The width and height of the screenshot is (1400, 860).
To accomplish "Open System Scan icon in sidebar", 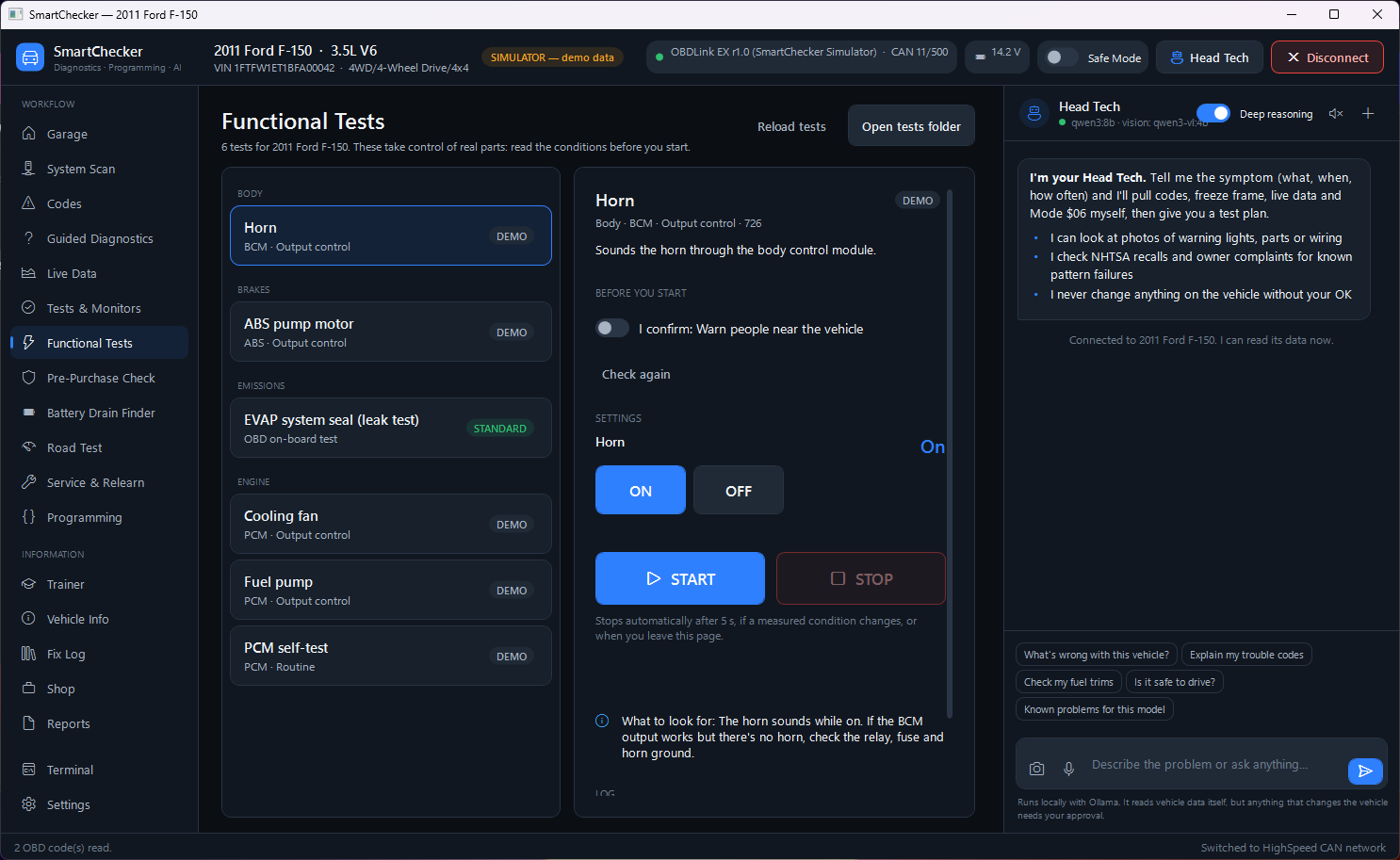I will pyautogui.click(x=29, y=169).
